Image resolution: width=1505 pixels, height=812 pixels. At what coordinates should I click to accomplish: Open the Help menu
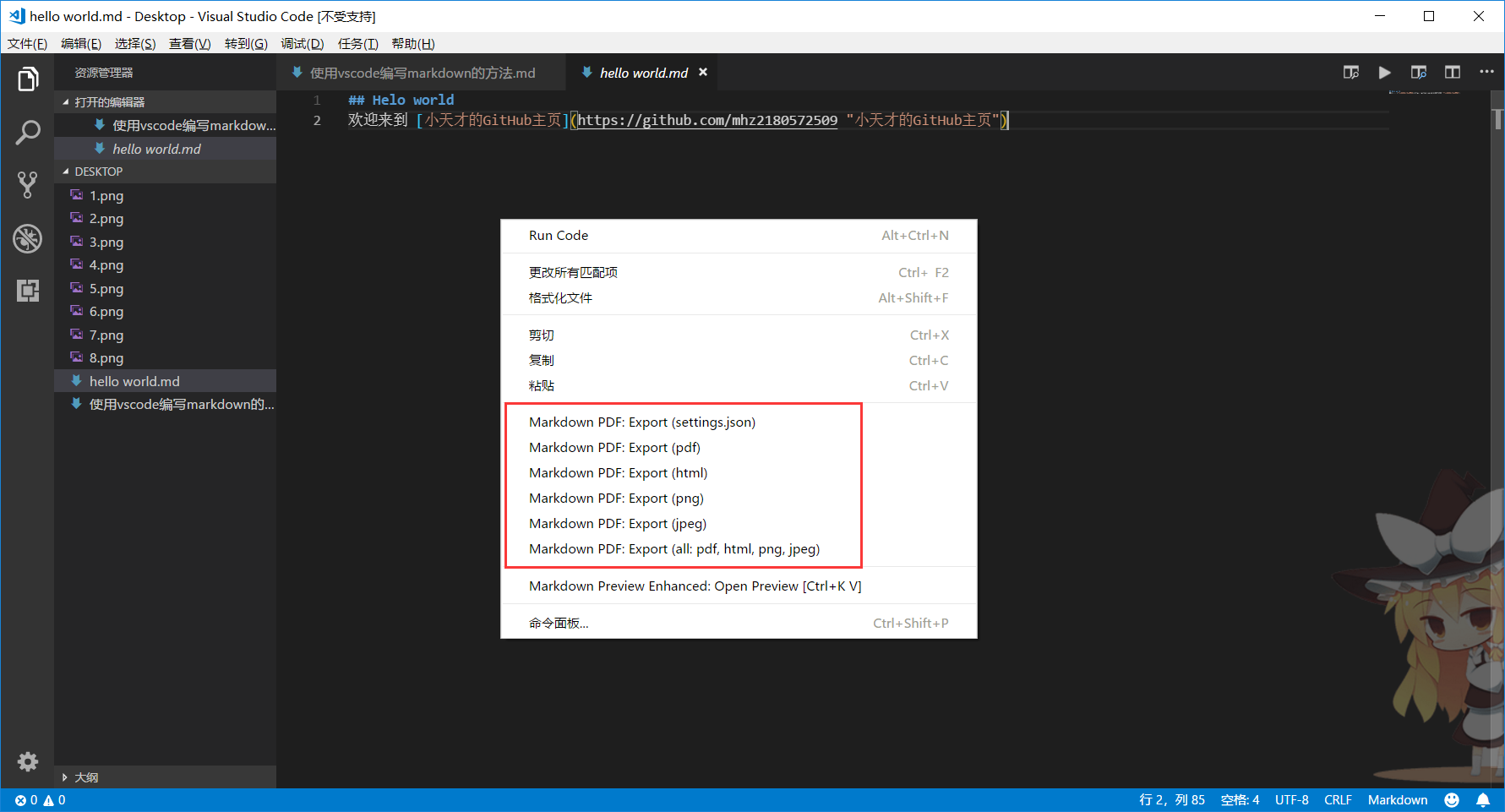coord(413,44)
